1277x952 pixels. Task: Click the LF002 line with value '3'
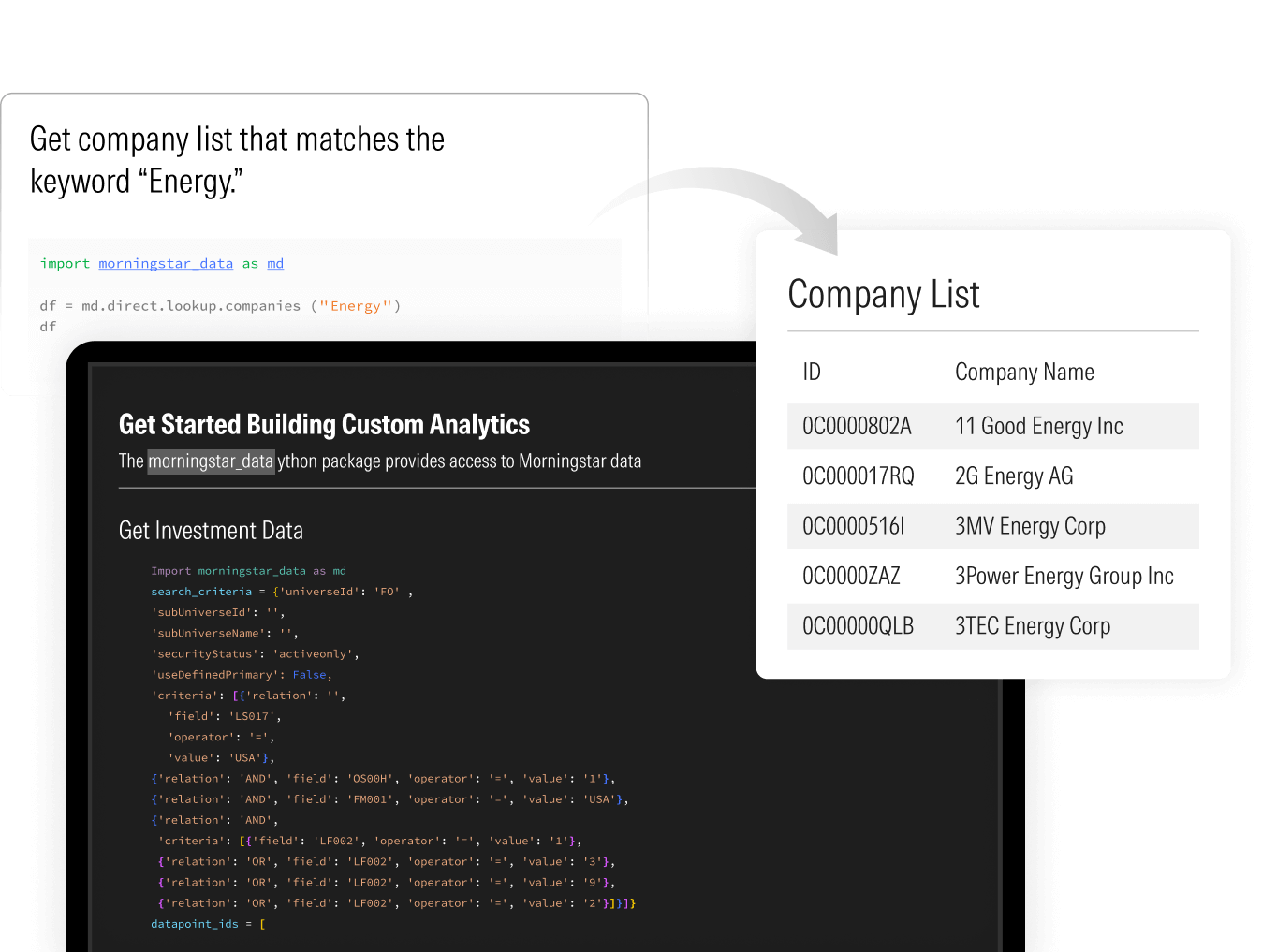tap(387, 862)
